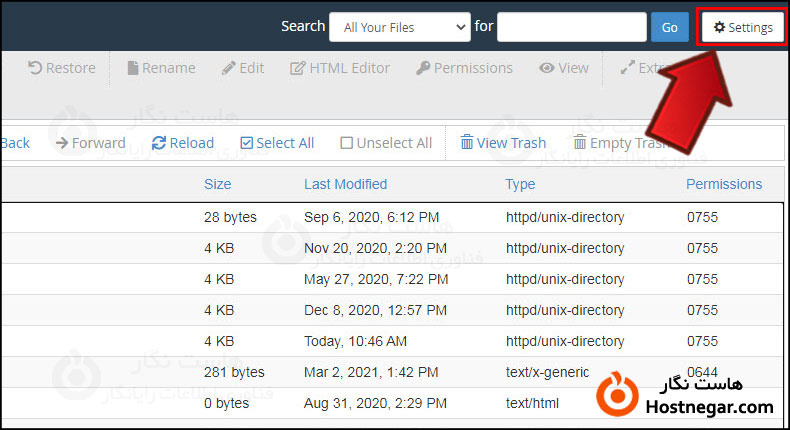
Task: Sort by Size column header
Action: point(217,184)
